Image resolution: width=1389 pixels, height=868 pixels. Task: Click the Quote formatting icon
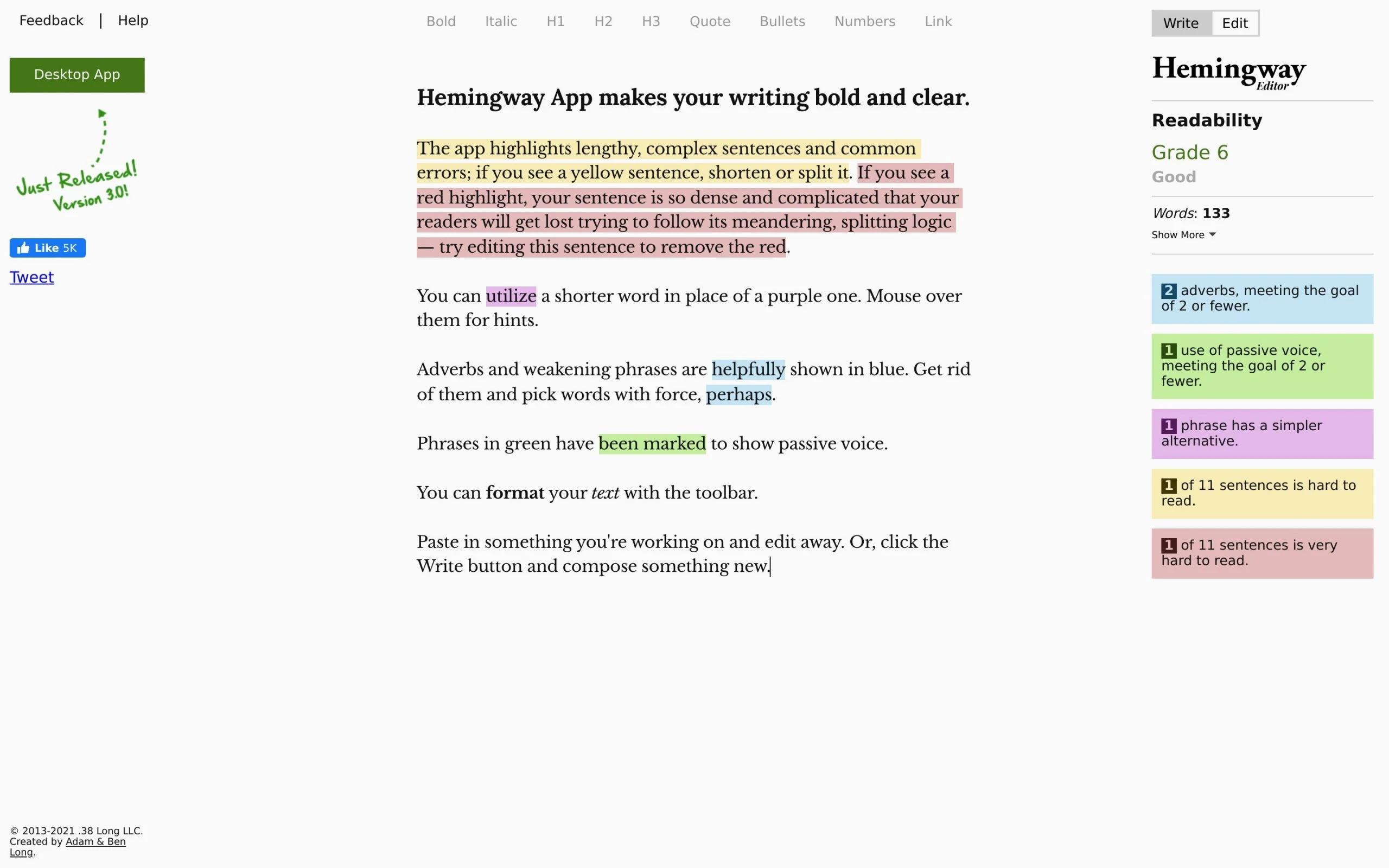tap(710, 21)
